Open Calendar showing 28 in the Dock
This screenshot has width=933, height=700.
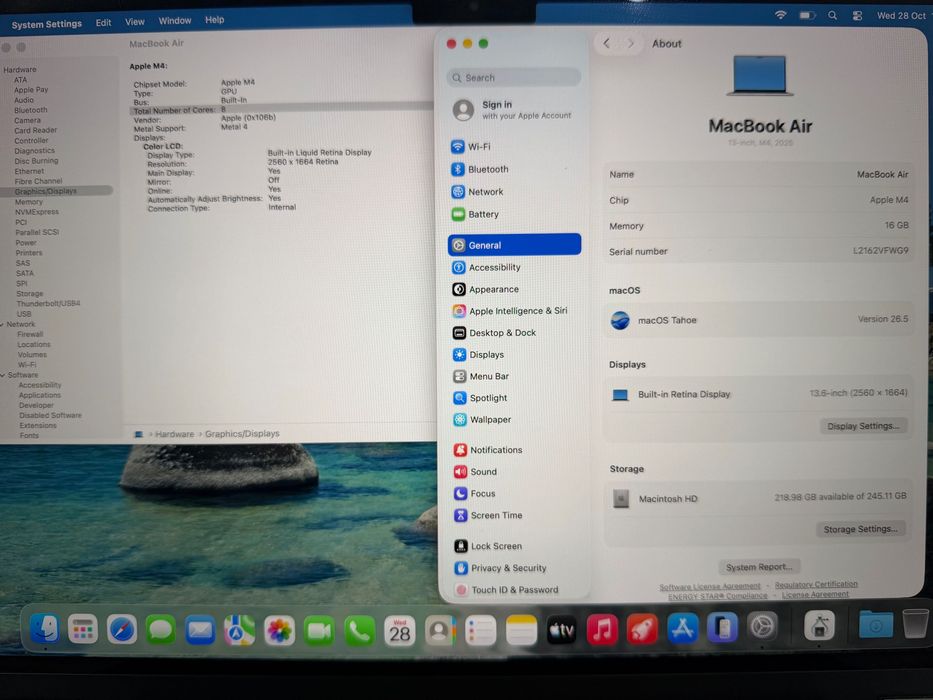click(399, 631)
